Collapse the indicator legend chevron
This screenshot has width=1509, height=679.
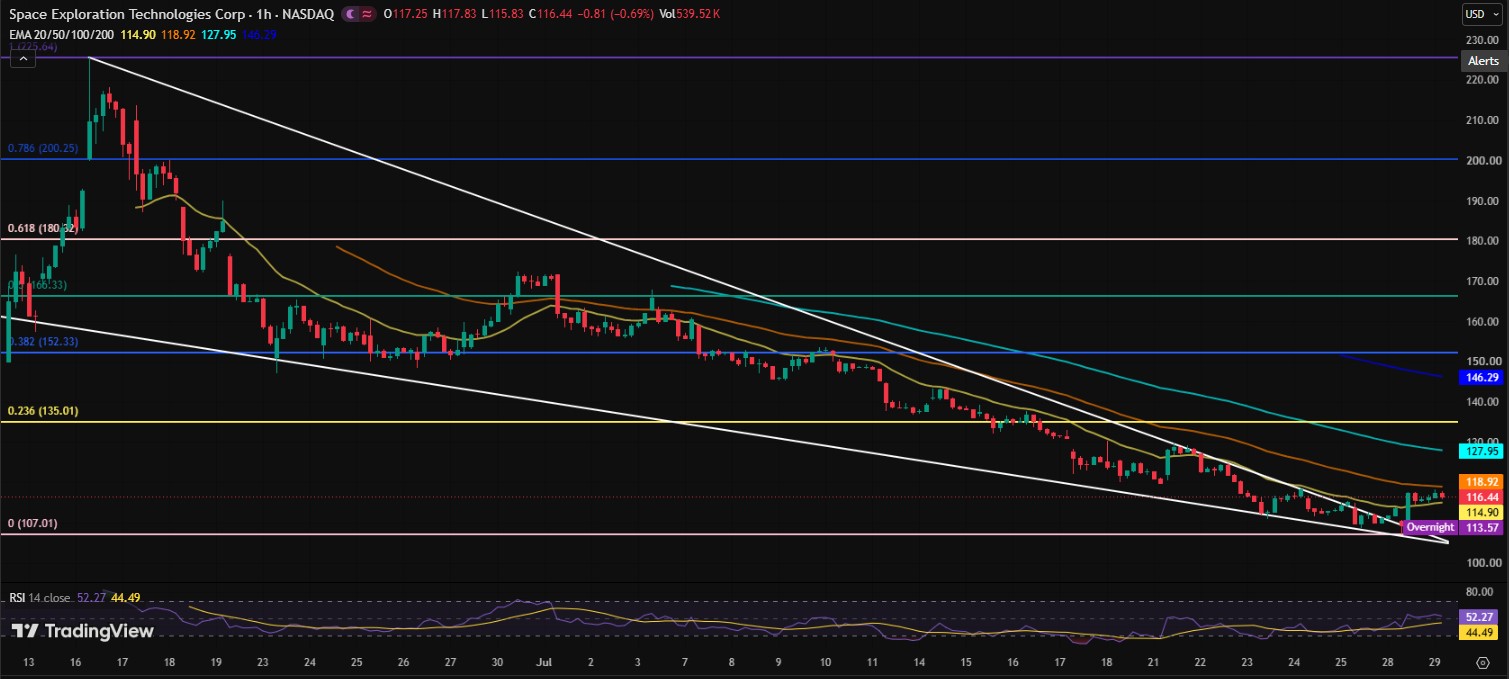click(x=22, y=59)
